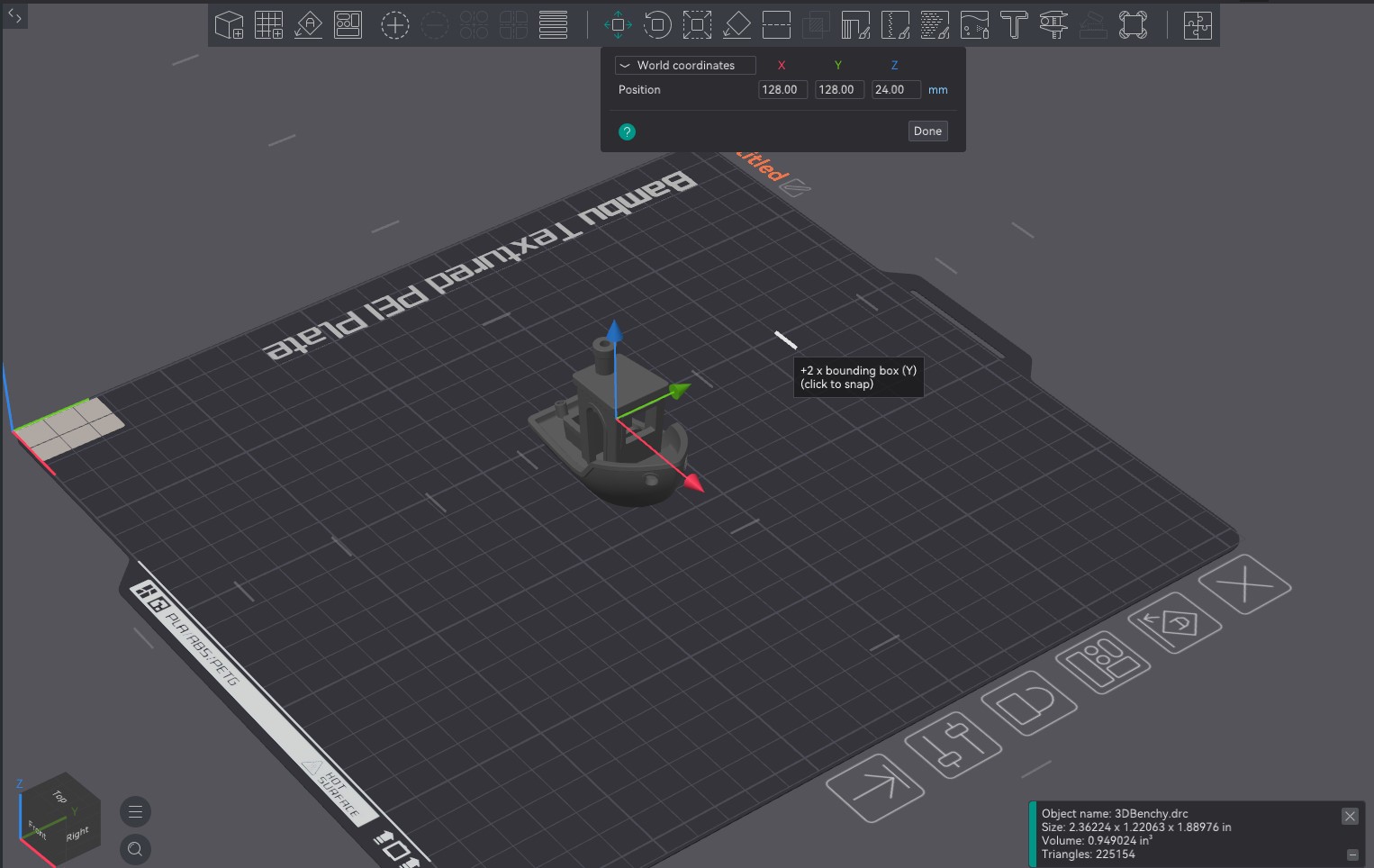The image size is (1374, 868).
Task: Click the 'Object name: 3DBenchy.drc' text
Action: click(x=1115, y=813)
